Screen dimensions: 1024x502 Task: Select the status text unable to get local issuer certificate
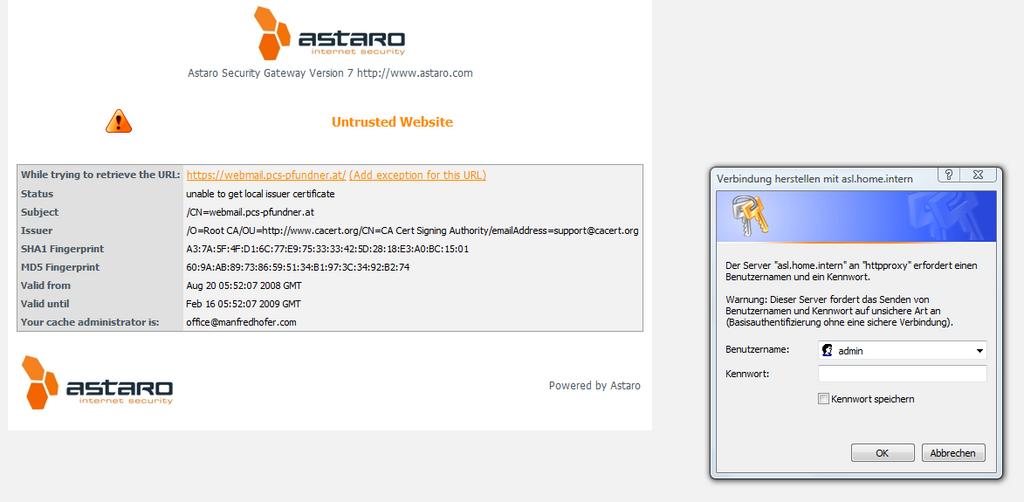[260, 194]
